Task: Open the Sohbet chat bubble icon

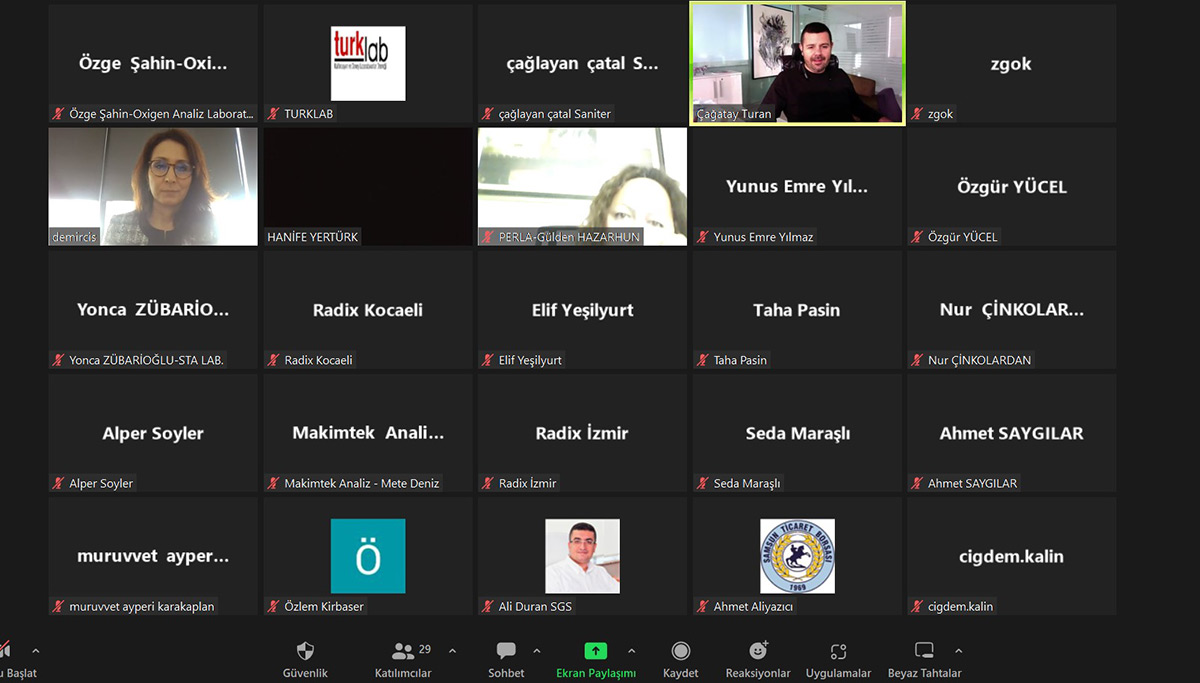Action: point(506,652)
